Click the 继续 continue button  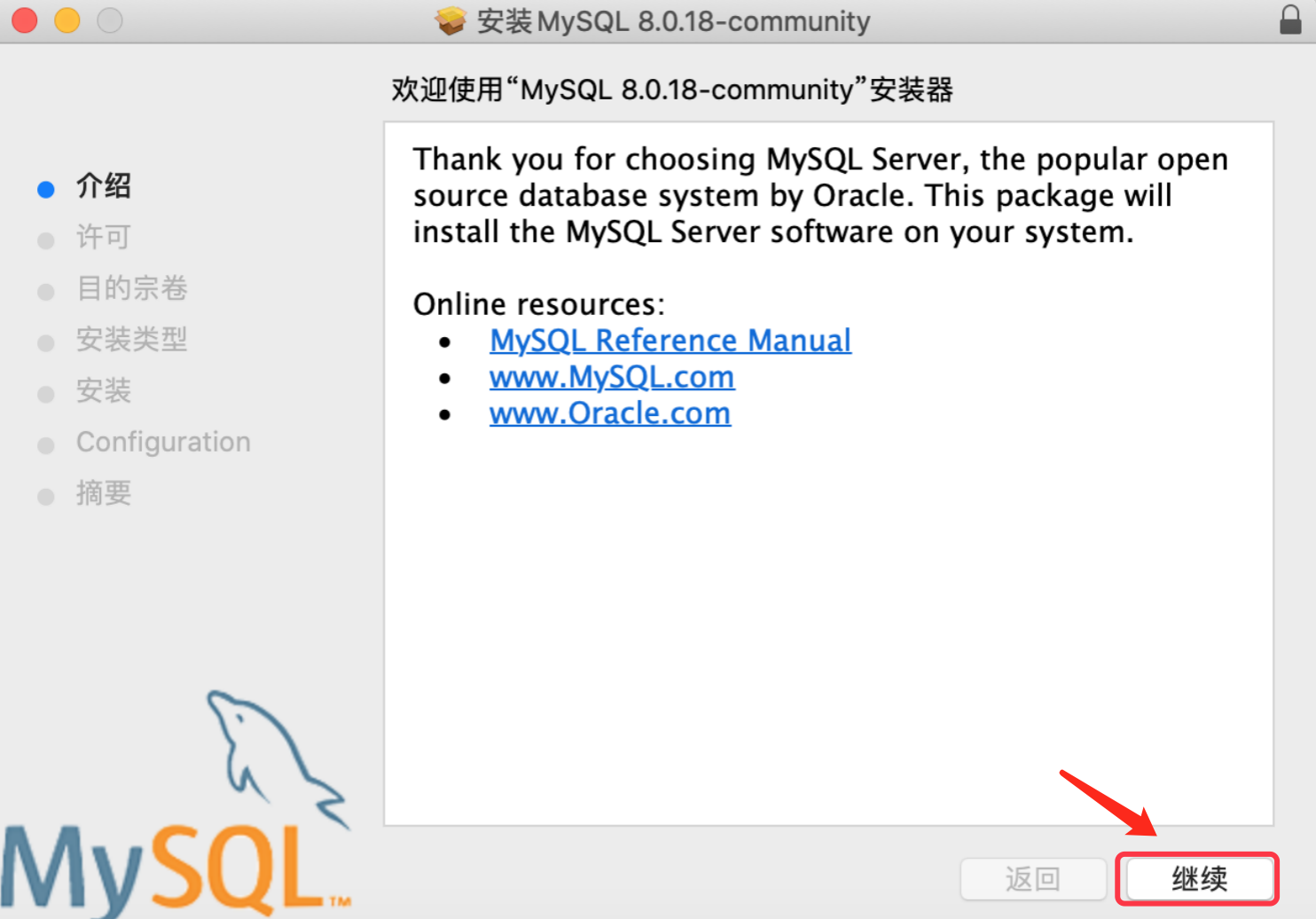(x=1198, y=879)
